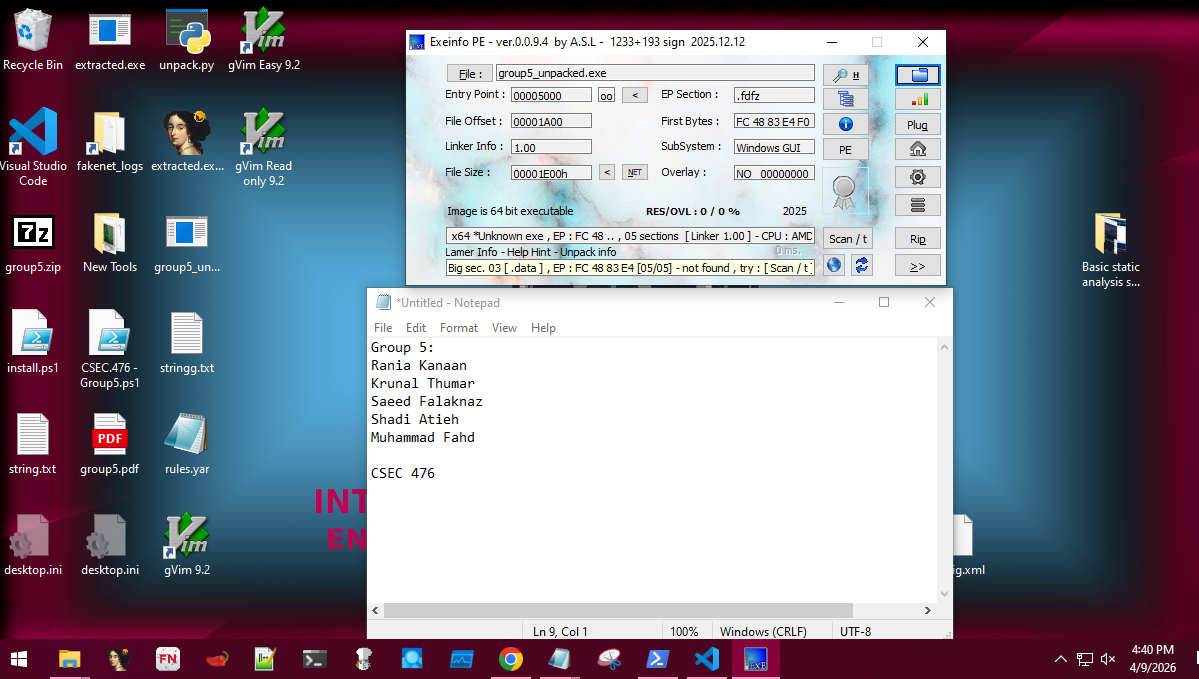Select the unpack.py desktop icon

click(187, 40)
